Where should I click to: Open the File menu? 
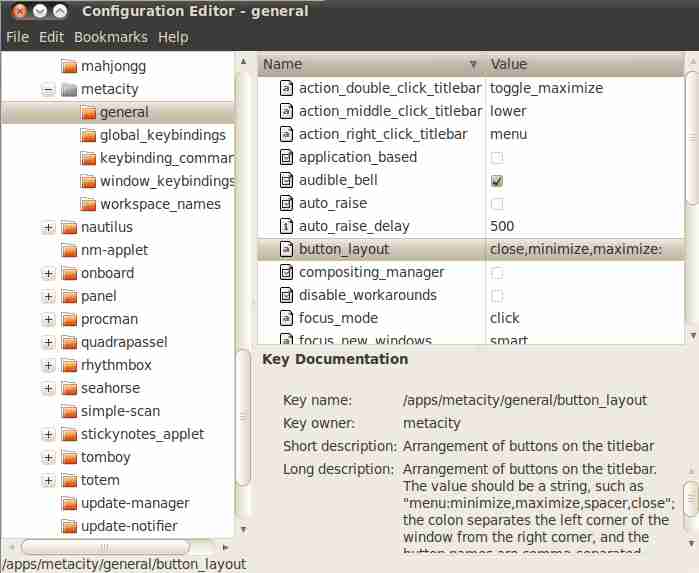[x=18, y=37]
